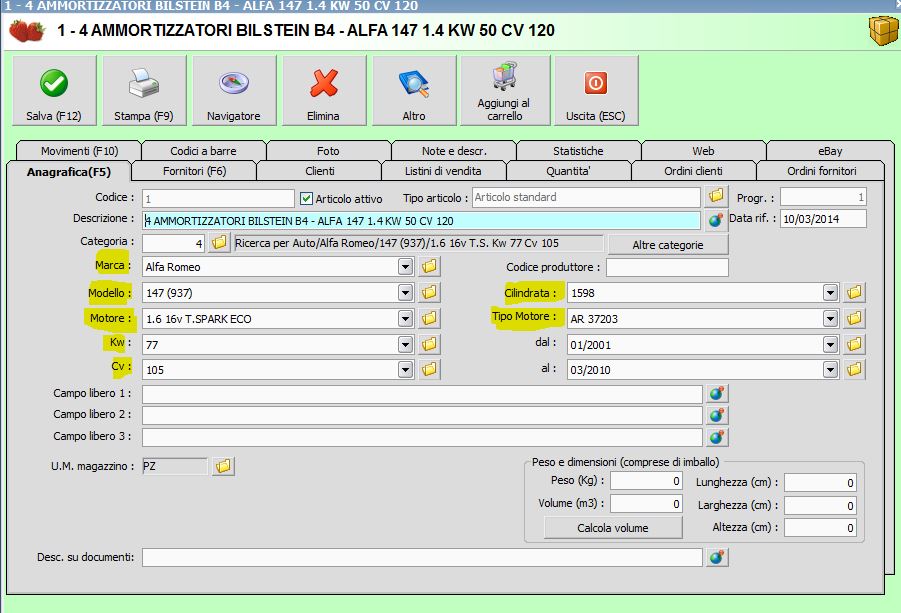The width and height of the screenshot is (901, 613).
Task: Open the Categoria folder lookup icon
Action: [219, 242]
